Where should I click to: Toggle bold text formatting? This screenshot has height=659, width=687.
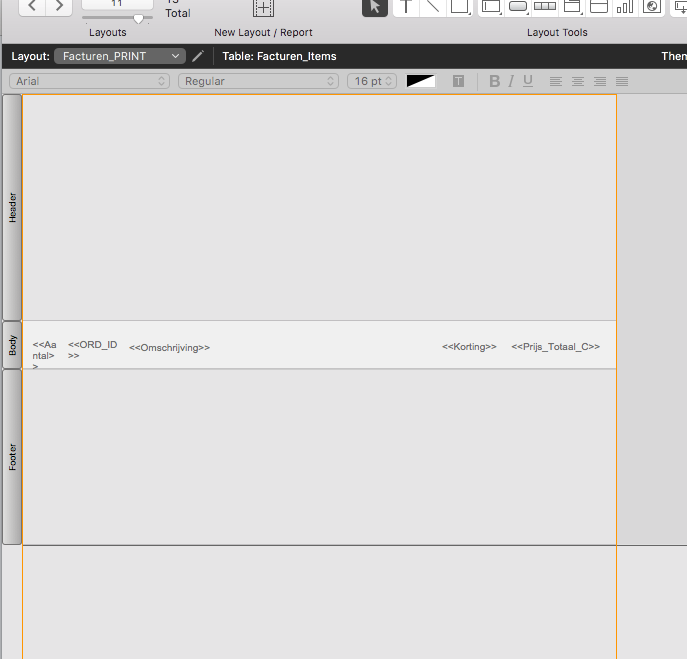(x=494, y=81)
